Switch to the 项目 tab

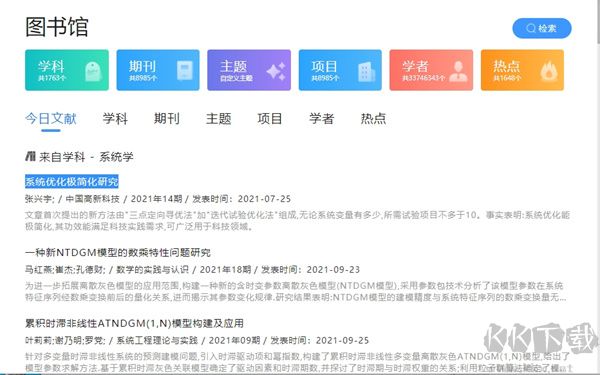270,119
